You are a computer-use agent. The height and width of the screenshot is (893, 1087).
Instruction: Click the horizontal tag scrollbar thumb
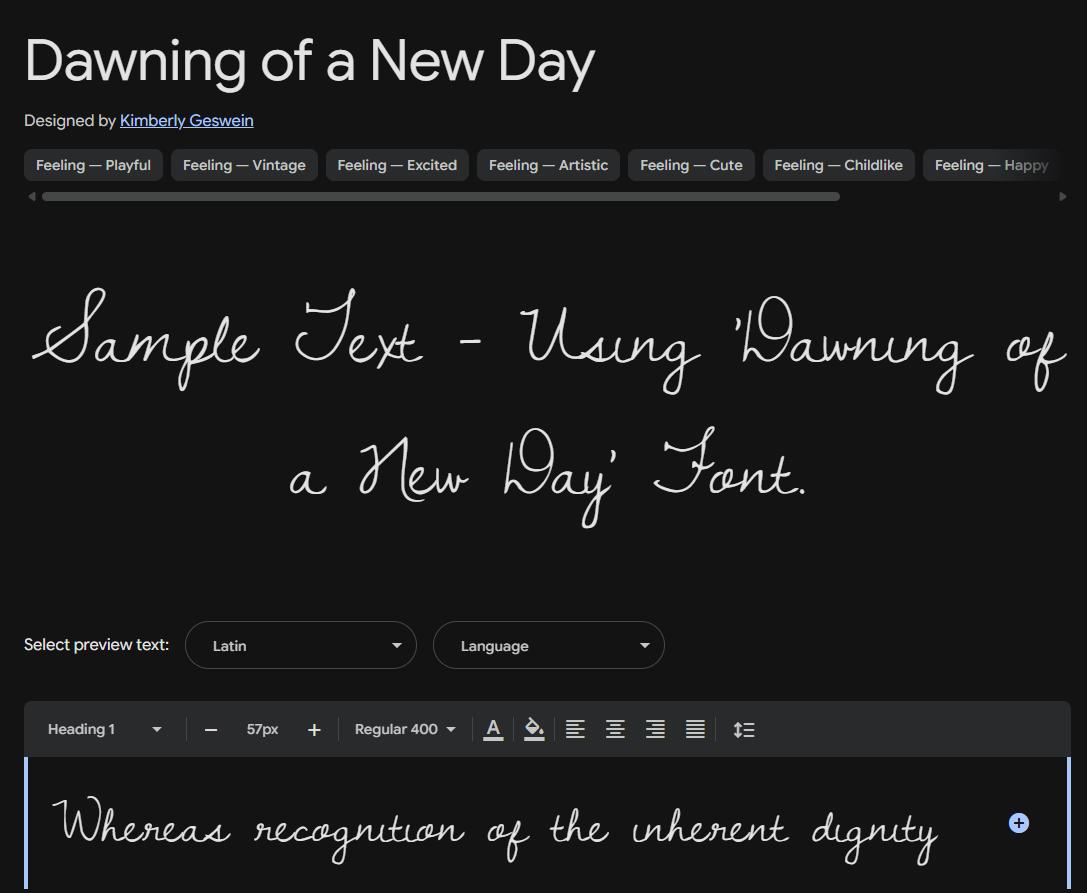click(441, 197)
